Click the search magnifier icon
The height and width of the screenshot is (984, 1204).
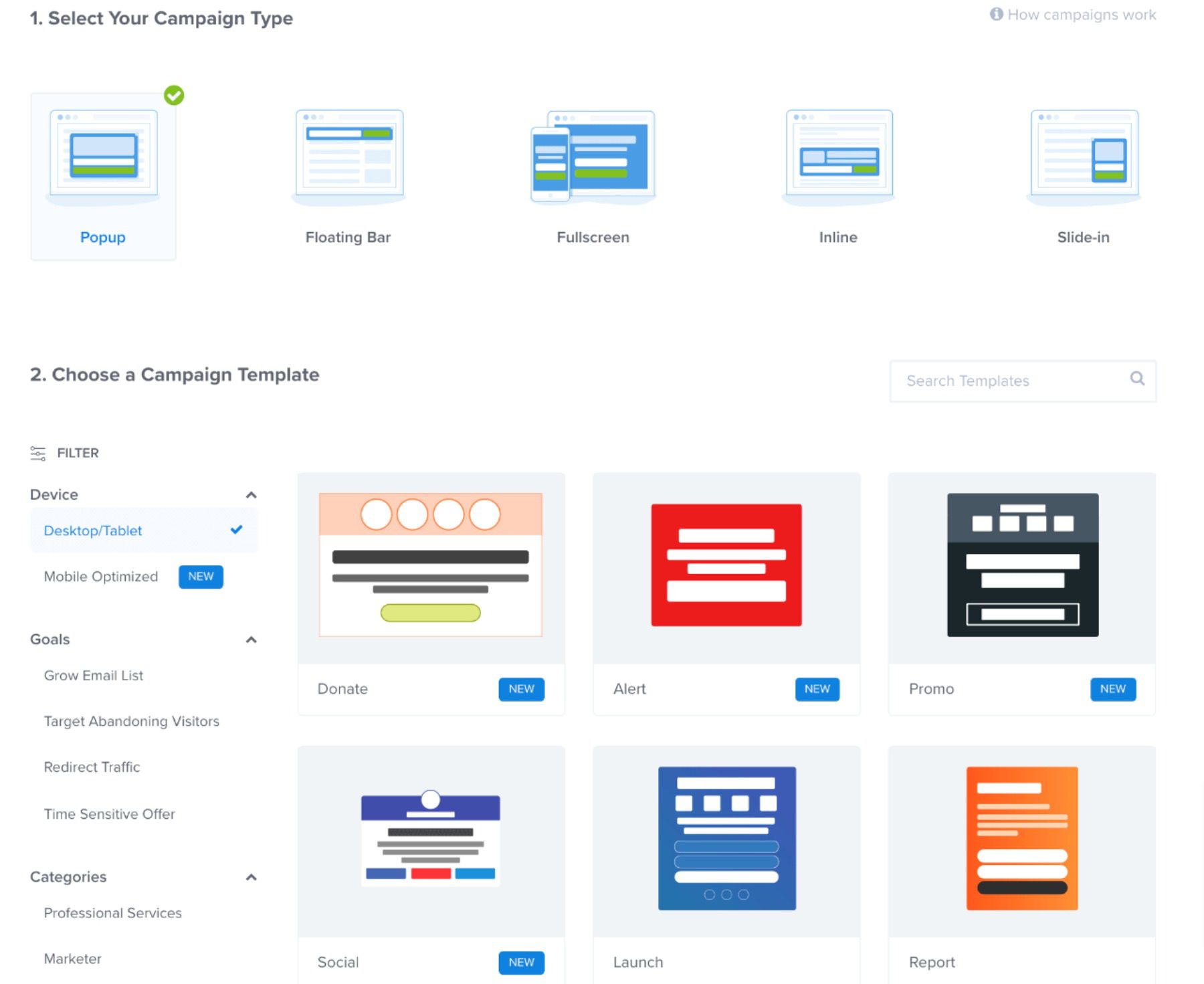tap(1137, 379)
